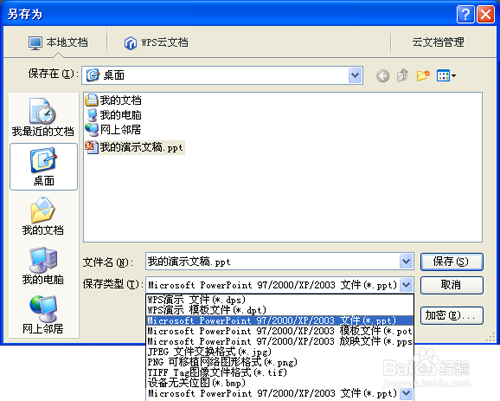Viewport: 500px width, 401px height.
Task: Go up one folder level icon
Action: pyautogui.click(x=403, y=76)
